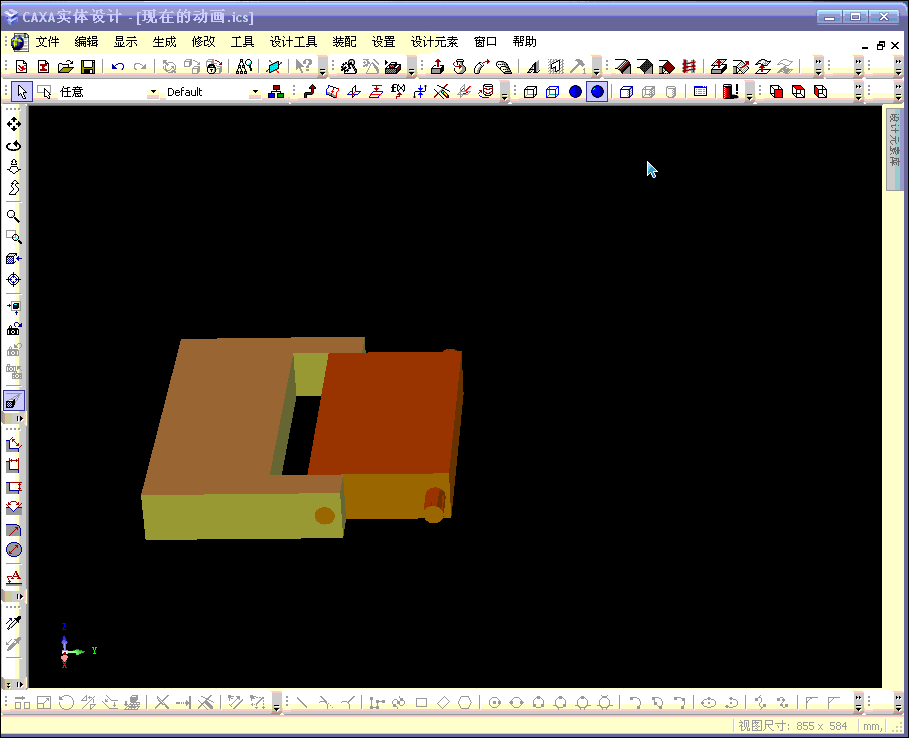The height and width of the screenshot is (738, 909).
Task: Open the 编辑 menu
Action: tap(86, 42)
